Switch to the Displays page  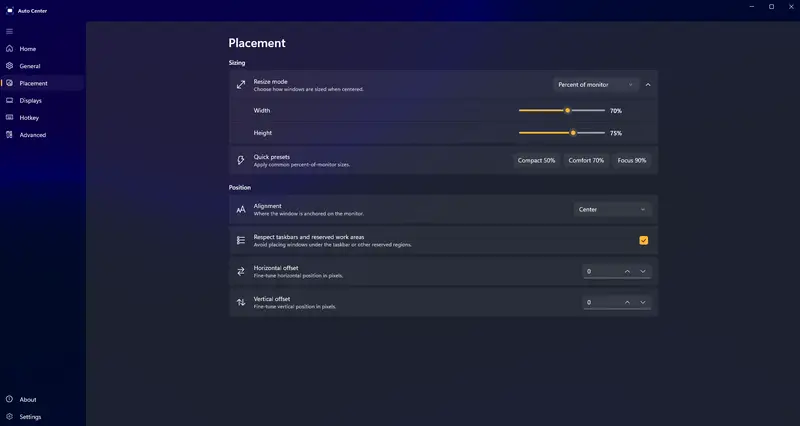click(x=43, y=101)
